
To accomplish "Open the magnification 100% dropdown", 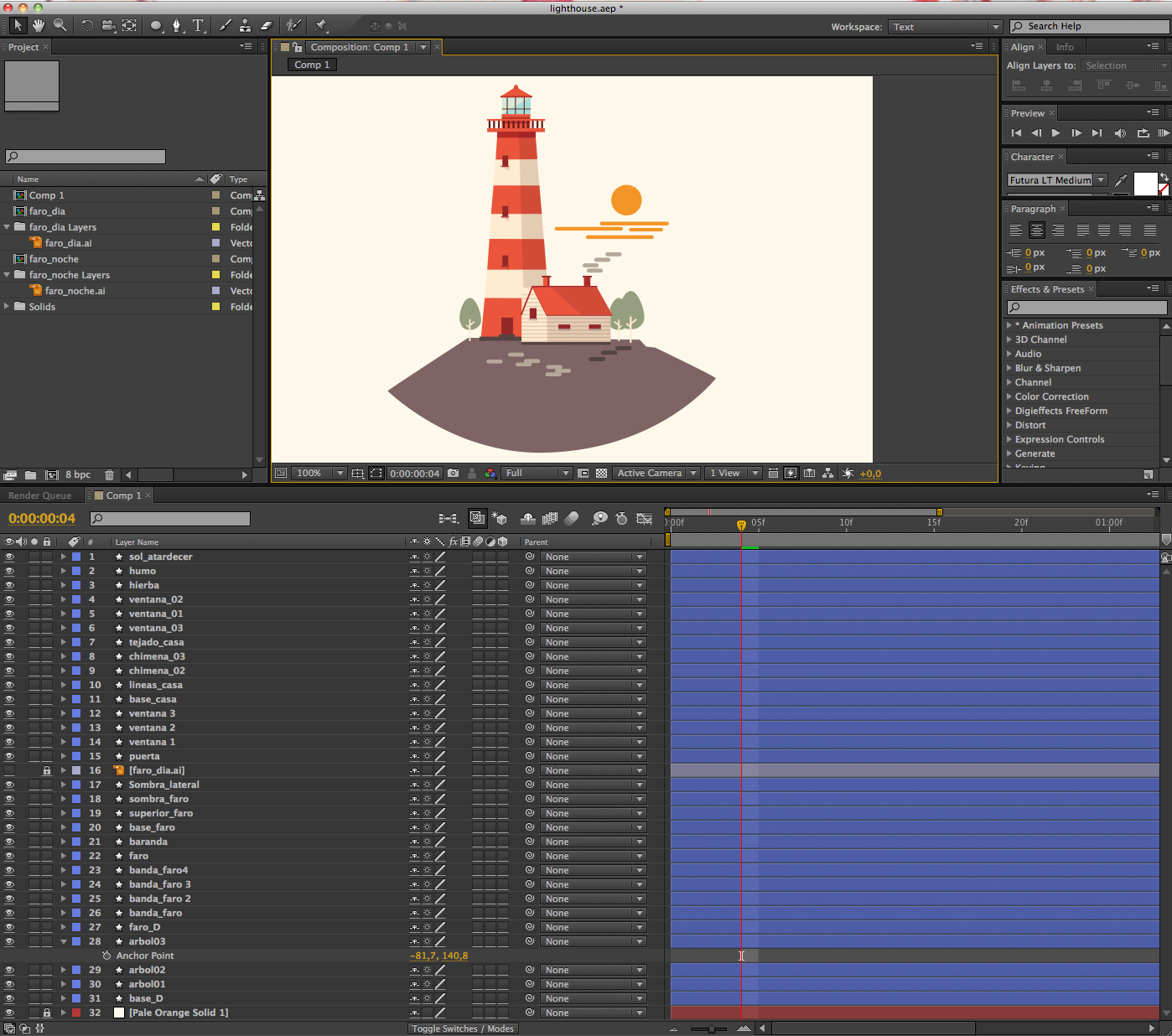I will pyautogui.click(x=319, y=474).
